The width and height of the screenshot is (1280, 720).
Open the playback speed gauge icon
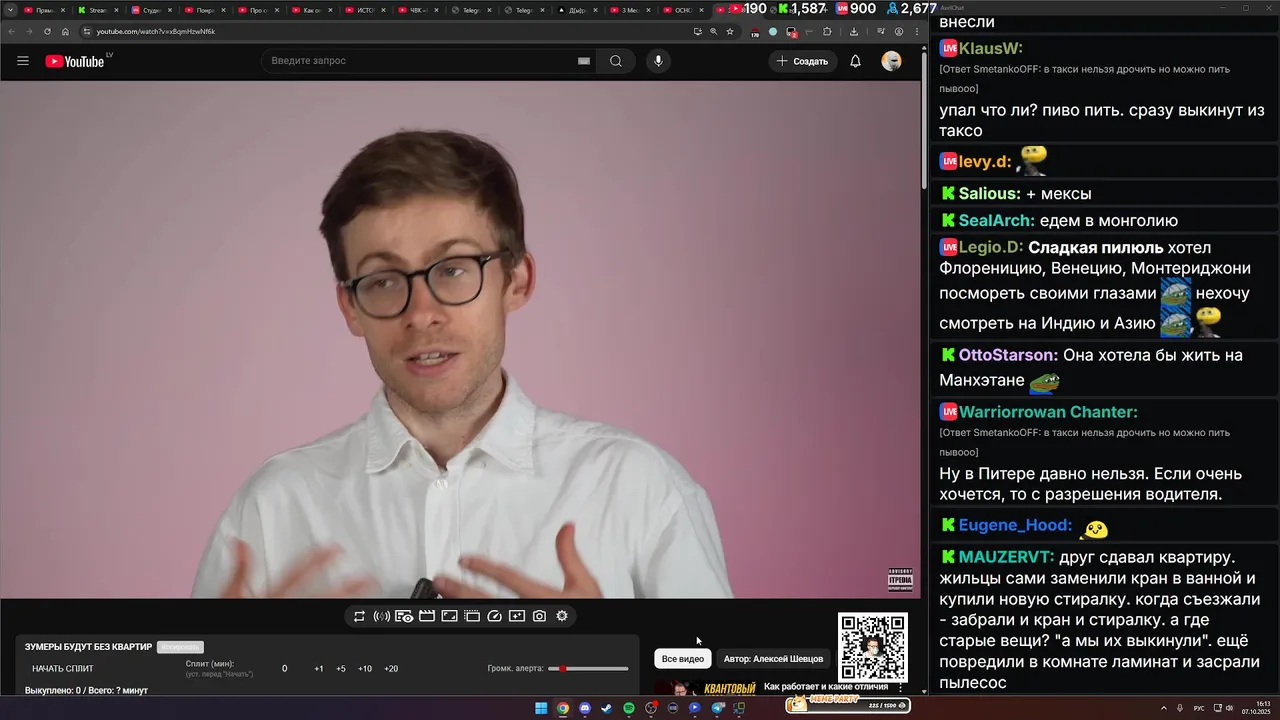(x=494, y=616)
